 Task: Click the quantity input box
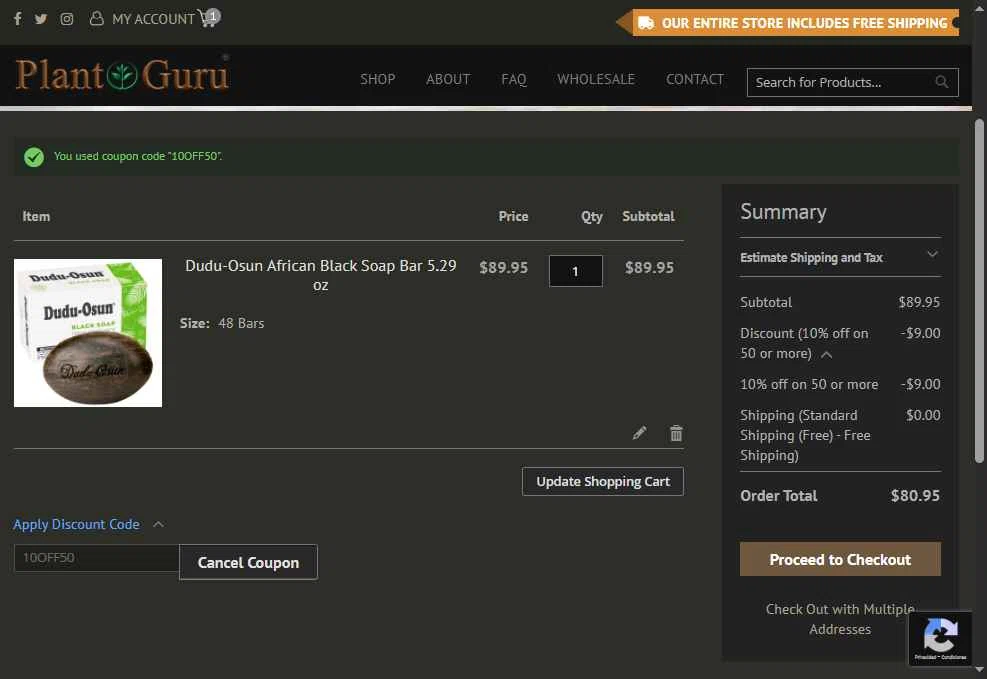575,271
